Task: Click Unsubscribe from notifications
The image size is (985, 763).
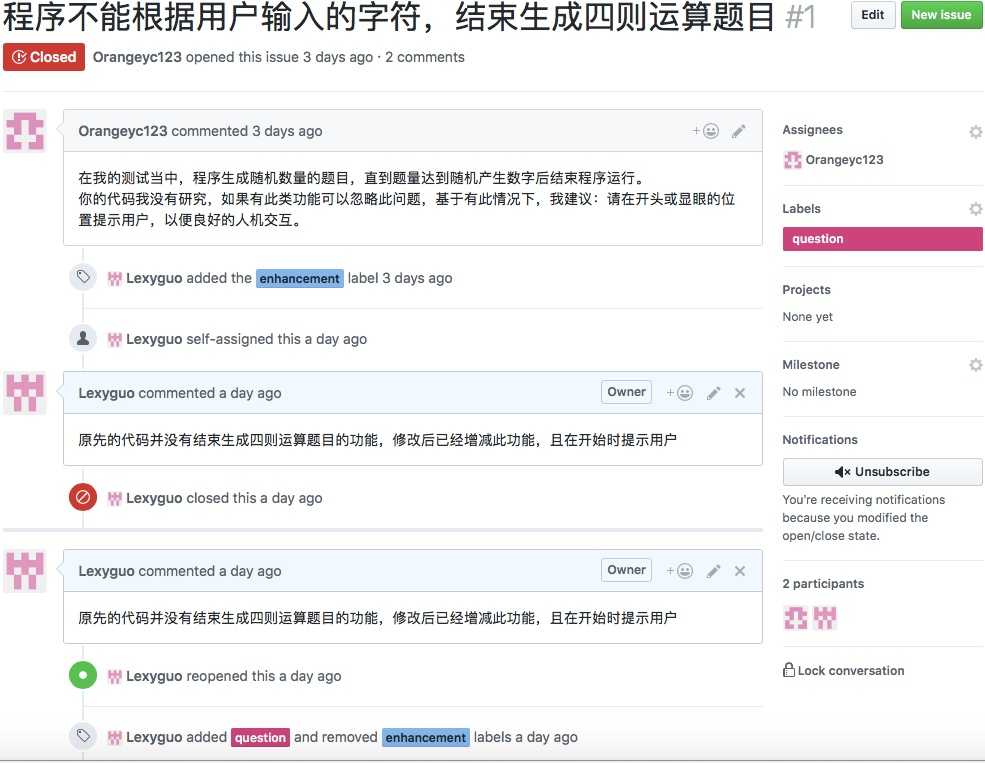Action: pos(882,472)
